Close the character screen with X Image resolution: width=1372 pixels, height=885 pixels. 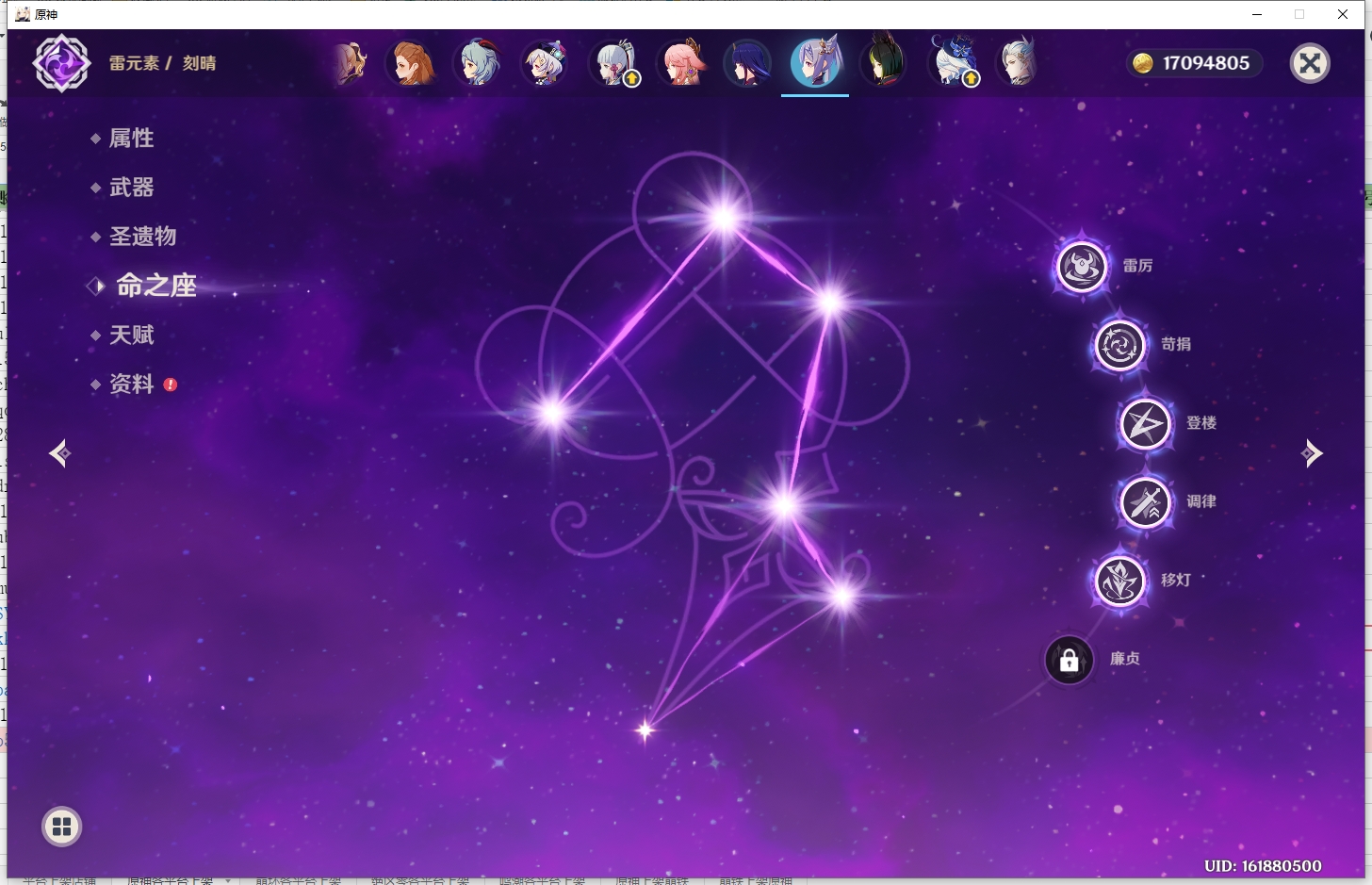tap(1310, 63)
